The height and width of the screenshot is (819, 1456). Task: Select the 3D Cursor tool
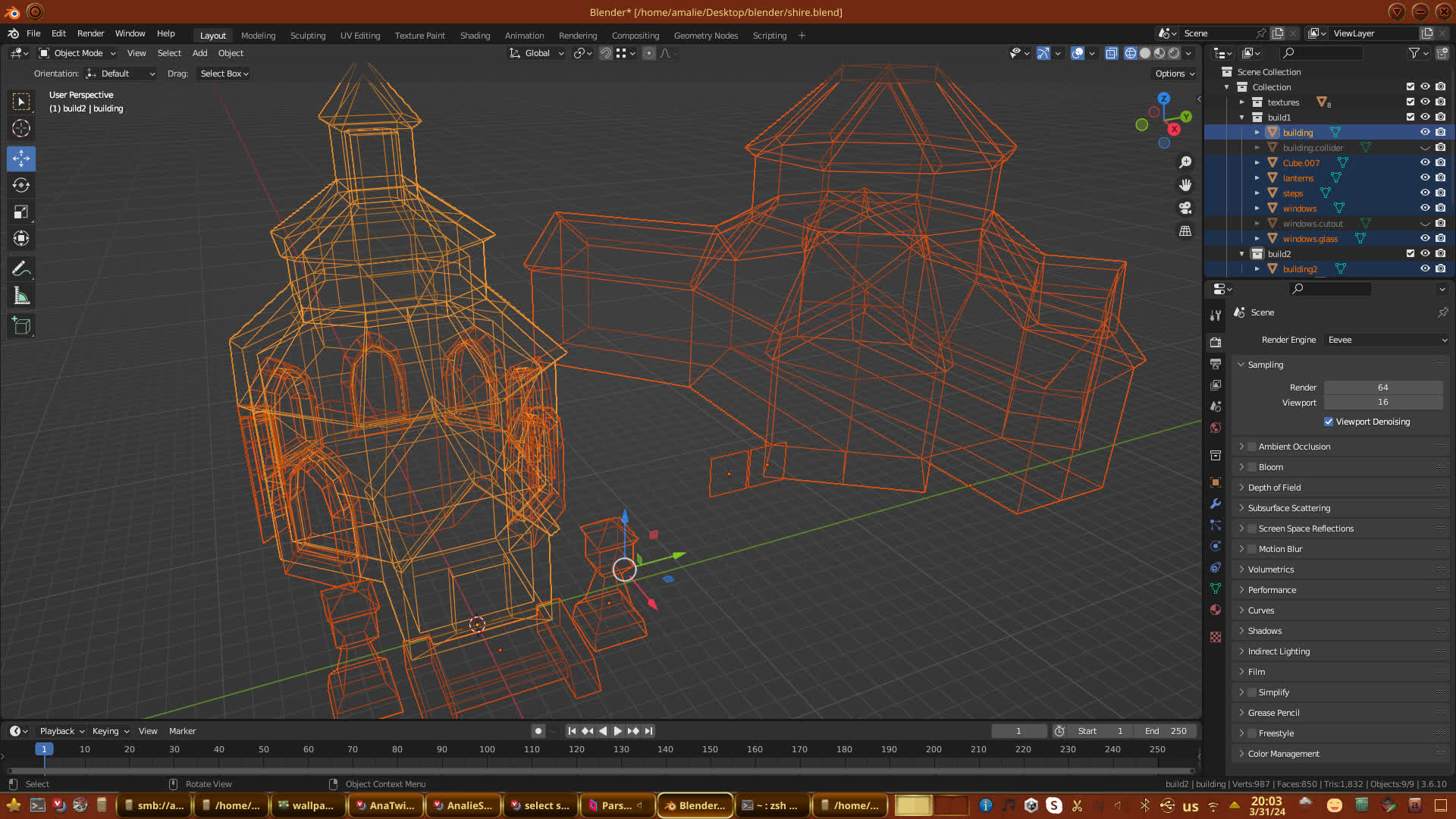click(x=21, y=128)
